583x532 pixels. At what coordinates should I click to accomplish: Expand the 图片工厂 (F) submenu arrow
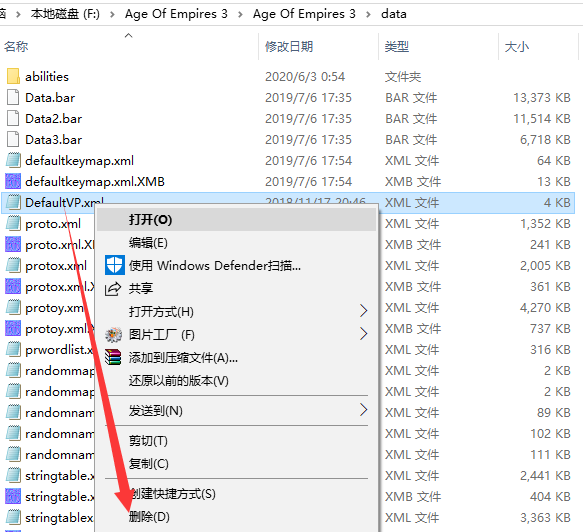point(364,334)
